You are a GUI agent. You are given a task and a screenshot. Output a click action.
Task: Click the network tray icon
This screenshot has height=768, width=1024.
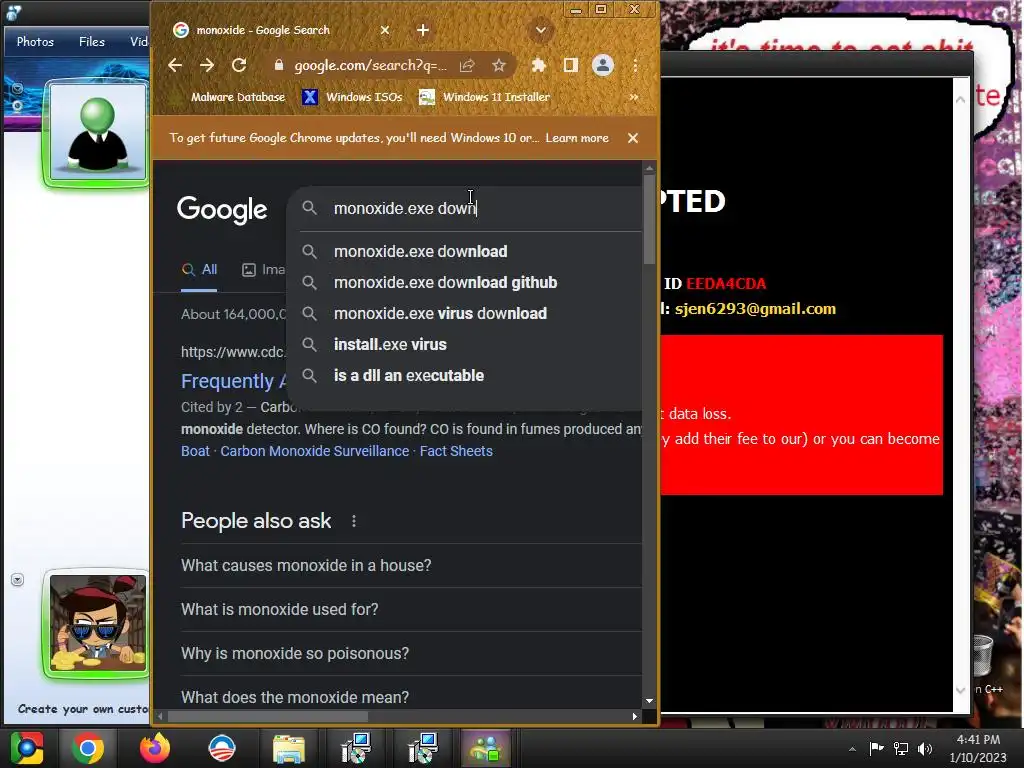click(x=901, y=748)
